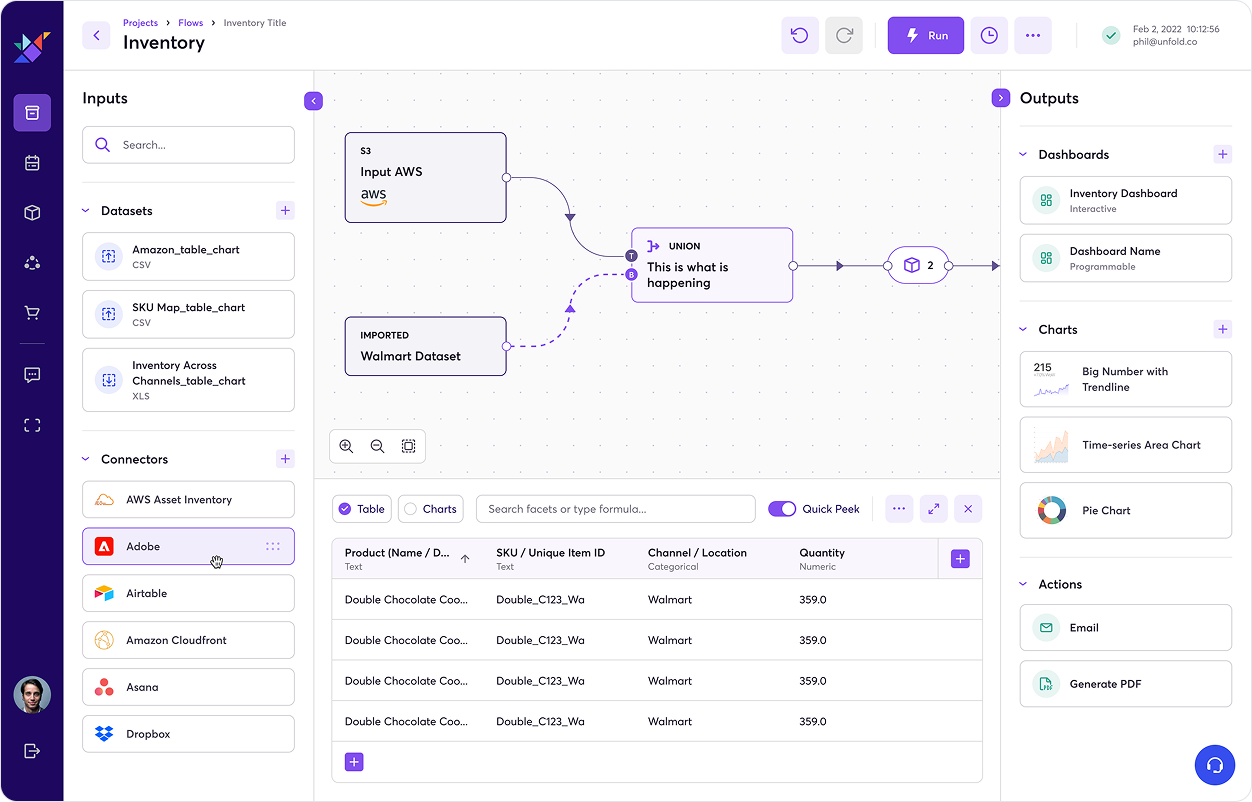The width and height of the screenshot is (1252, 802).
Task: Click the fit-to-screen icon on canvas toolbar
Action: (x=408, y=446)
